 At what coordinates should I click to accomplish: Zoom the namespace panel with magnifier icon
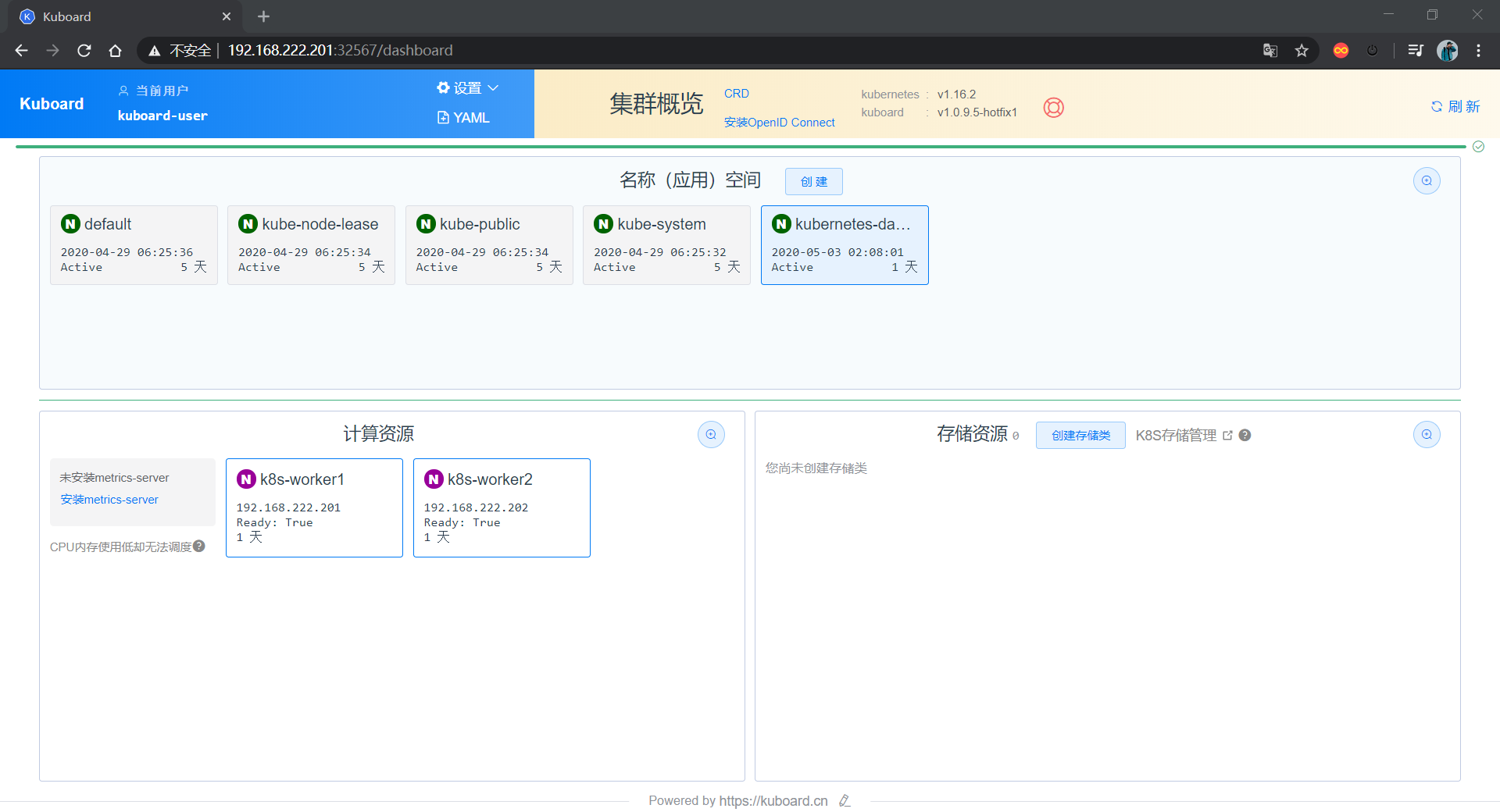1427,181
